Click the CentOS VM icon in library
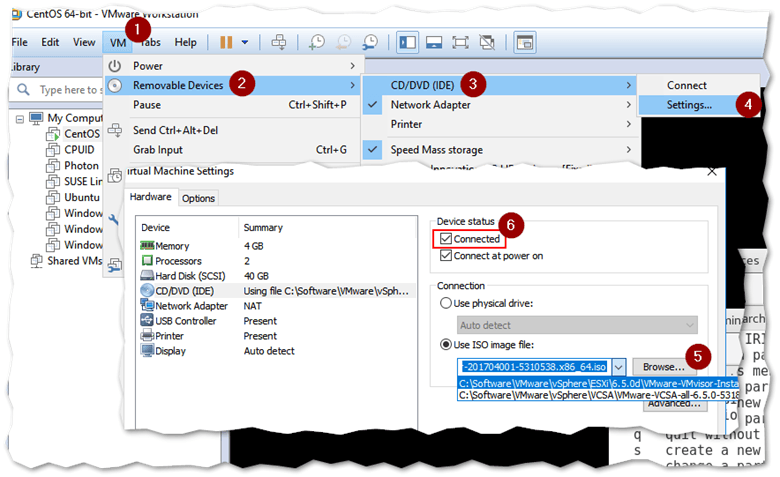The width and height of the screenshot is (780, 477). pos(53,134)
